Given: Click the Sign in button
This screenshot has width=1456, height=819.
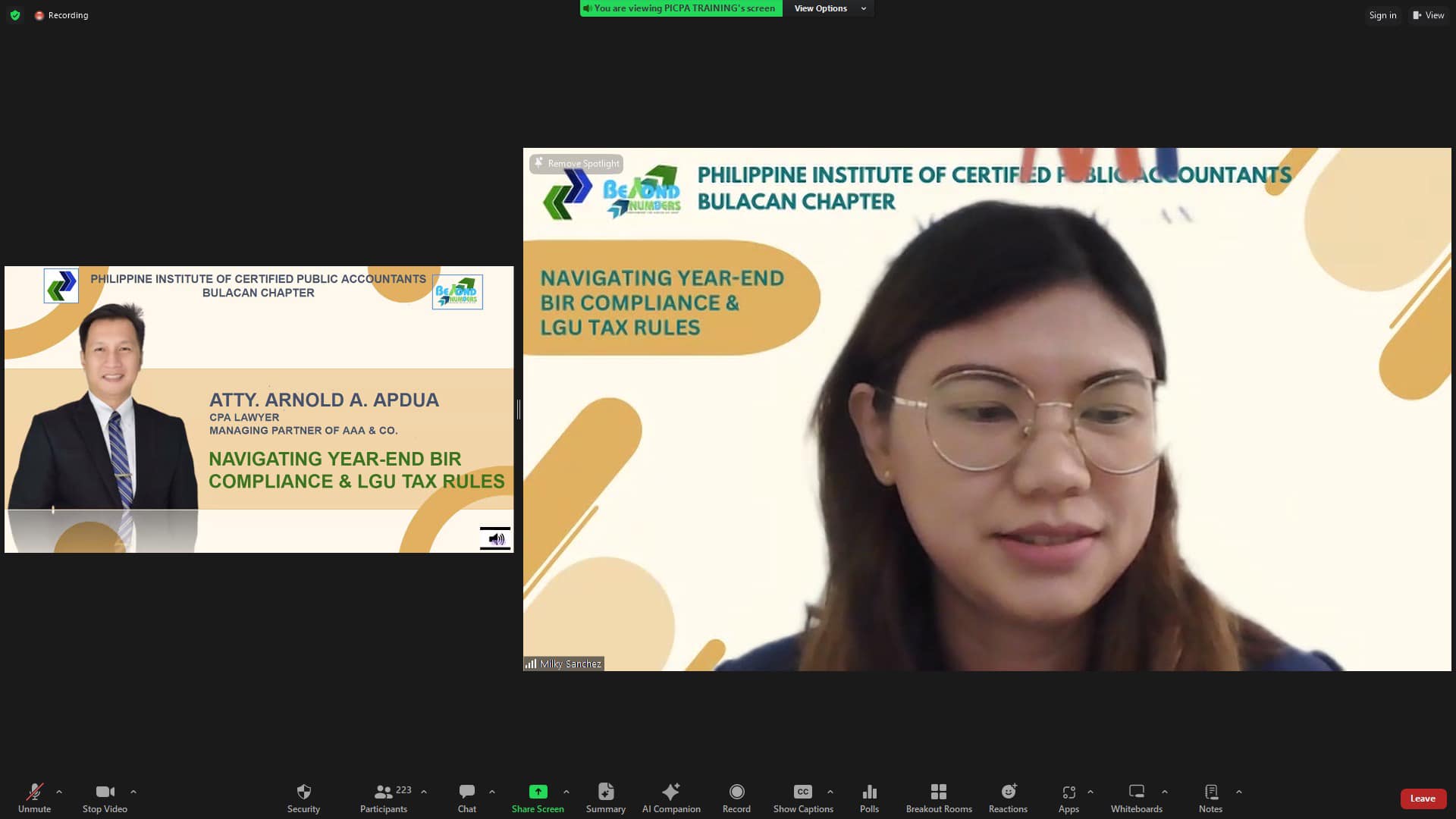Looking at the screenshot, I should click(1382, 15).
